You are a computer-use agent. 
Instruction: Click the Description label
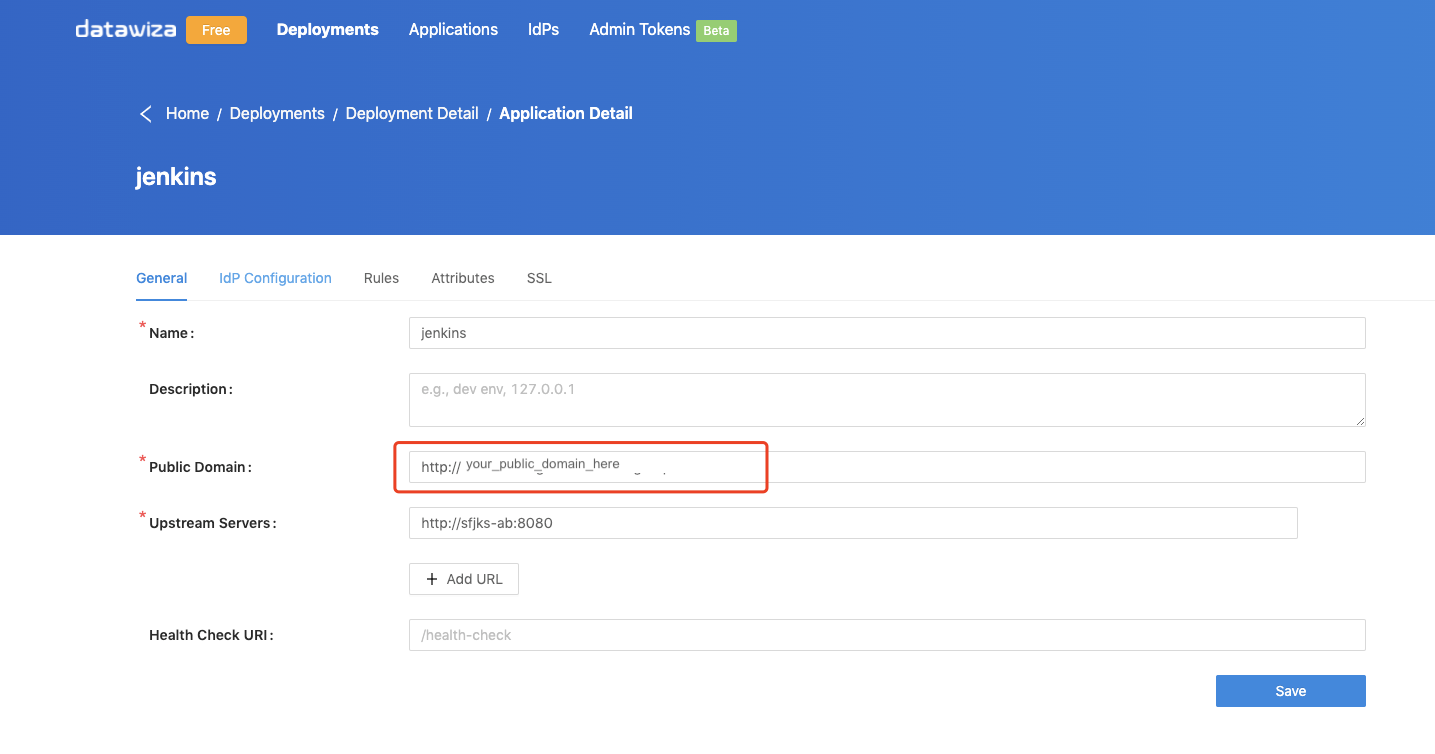click(x=190, y=389)
